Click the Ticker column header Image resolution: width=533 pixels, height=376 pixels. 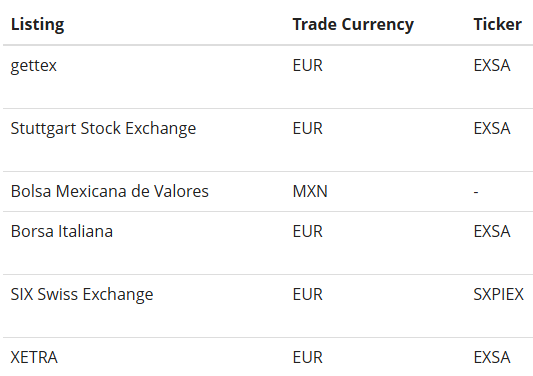point(498,24)
